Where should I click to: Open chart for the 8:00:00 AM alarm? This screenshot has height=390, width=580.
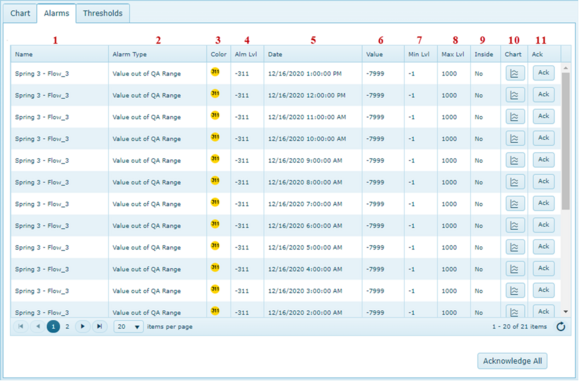pyautogui.click(x=515, y=182)
